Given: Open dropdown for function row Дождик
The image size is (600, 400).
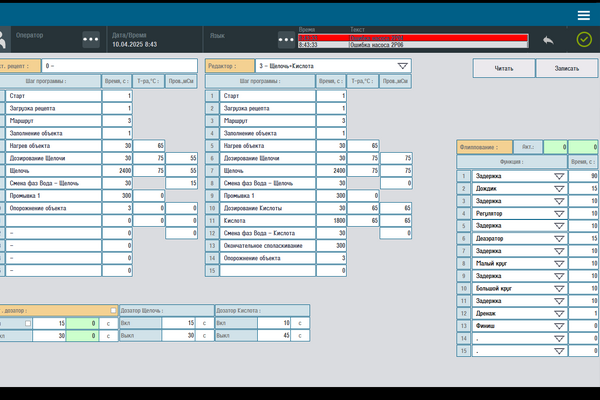Looking at the screenshot, I should click(559, 188).
